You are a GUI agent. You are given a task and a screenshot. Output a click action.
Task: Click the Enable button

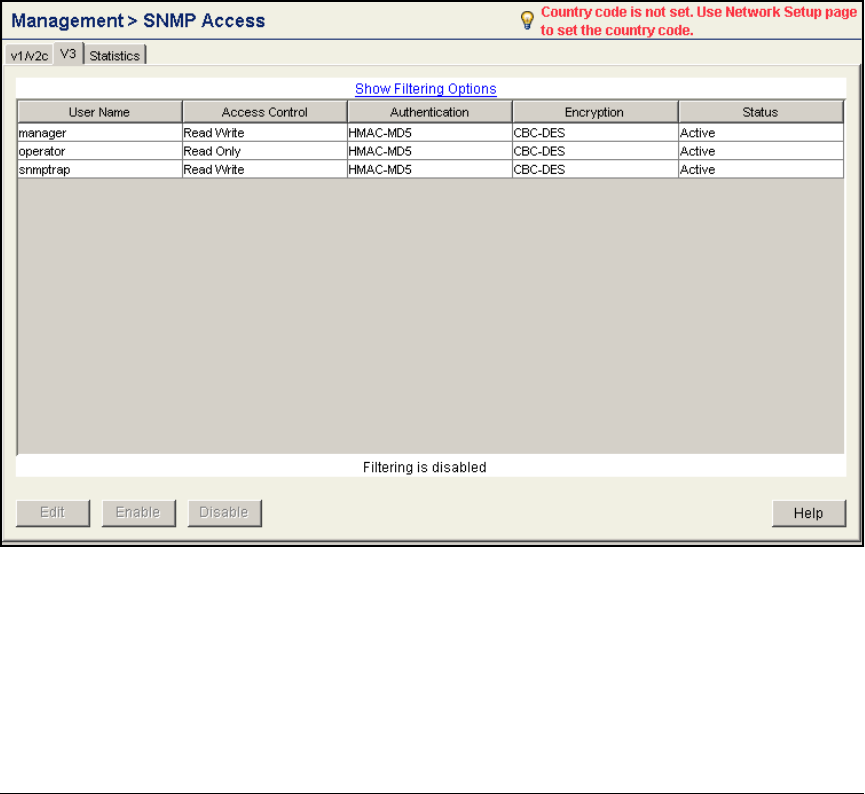point(138,513)
